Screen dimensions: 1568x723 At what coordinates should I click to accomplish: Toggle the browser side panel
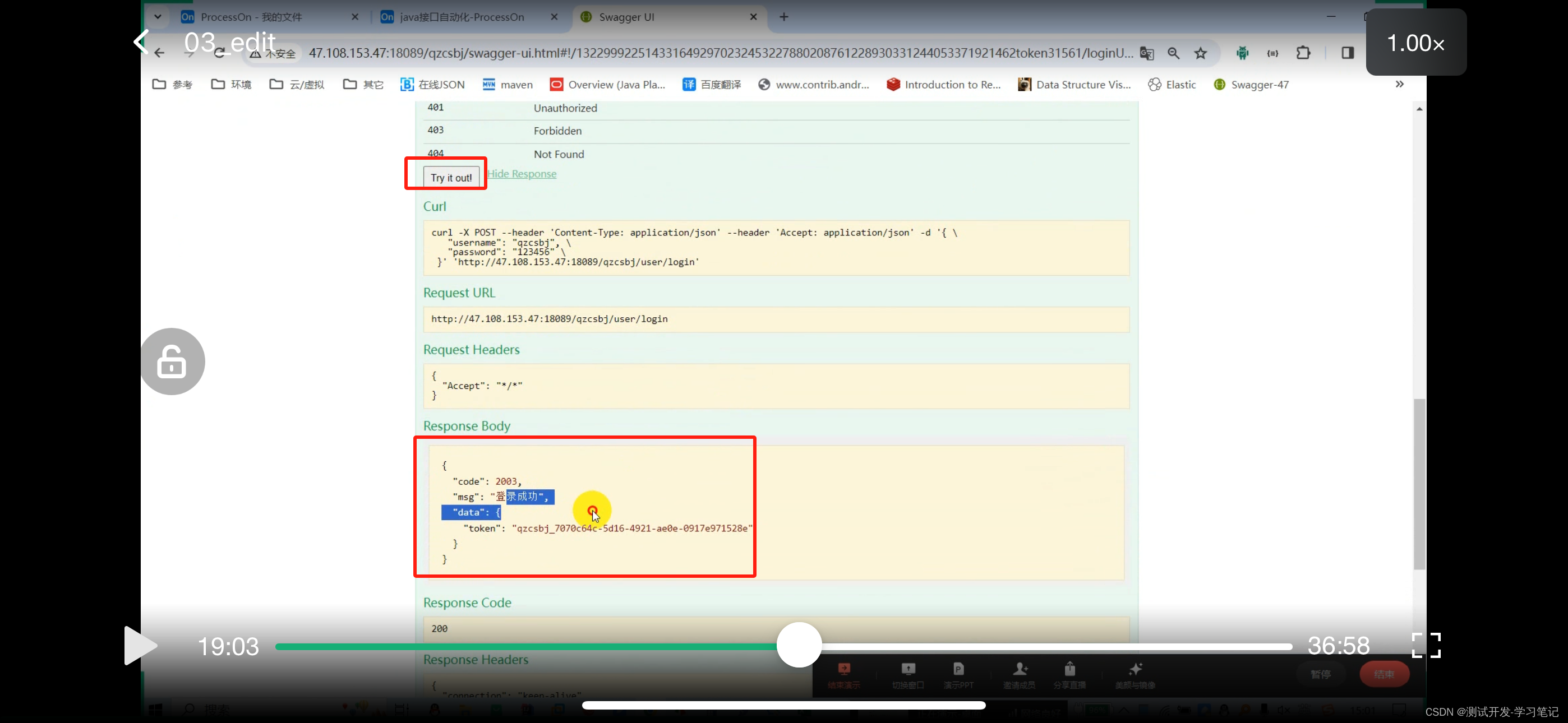click(1348, 53)
